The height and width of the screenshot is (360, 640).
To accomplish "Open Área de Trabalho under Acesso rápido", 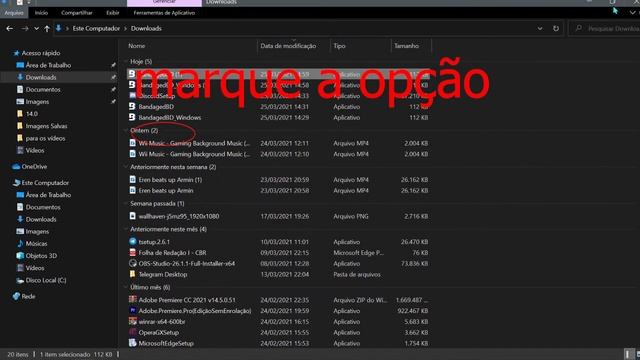I will point(48,65).
